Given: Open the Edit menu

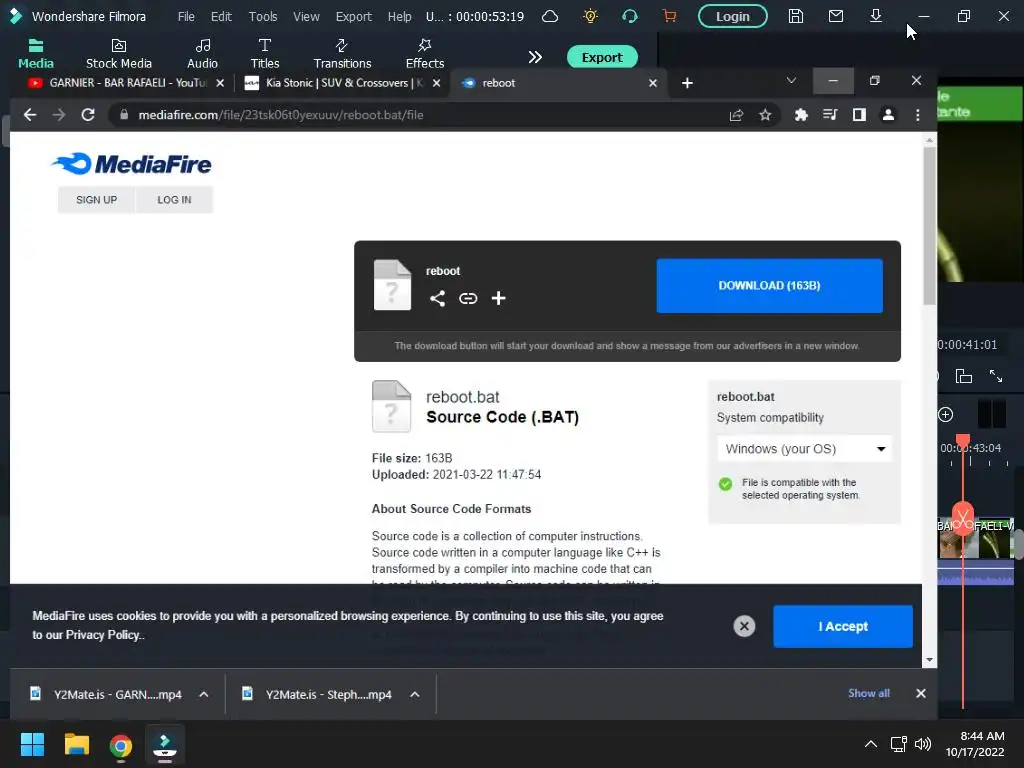Looking at the screenshot, I should click(x=221, y=16).
